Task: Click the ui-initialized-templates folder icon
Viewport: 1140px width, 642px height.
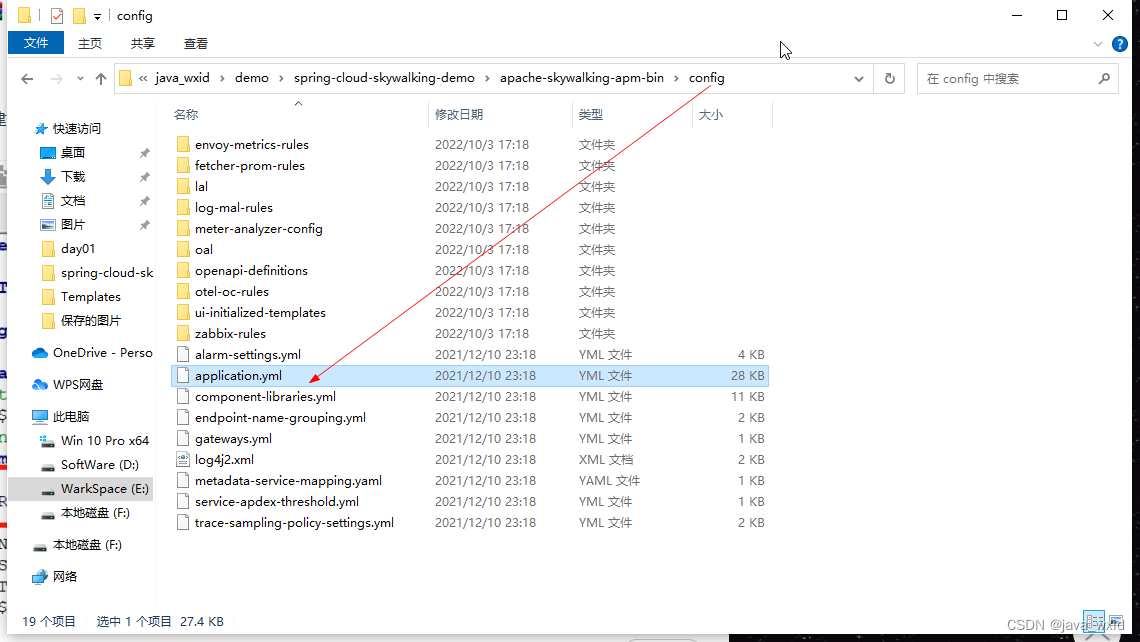Action: pos(183,313)
